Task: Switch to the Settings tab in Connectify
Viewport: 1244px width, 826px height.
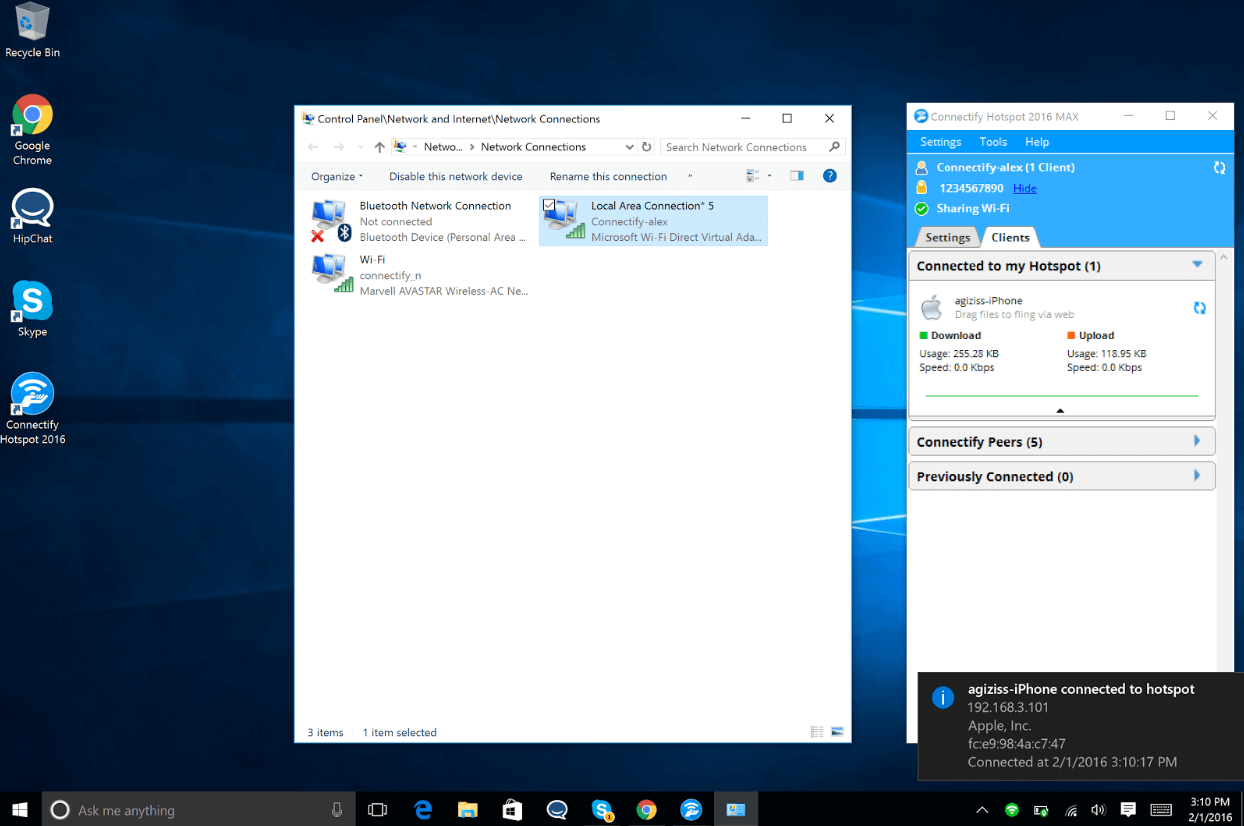Action: 948,237
